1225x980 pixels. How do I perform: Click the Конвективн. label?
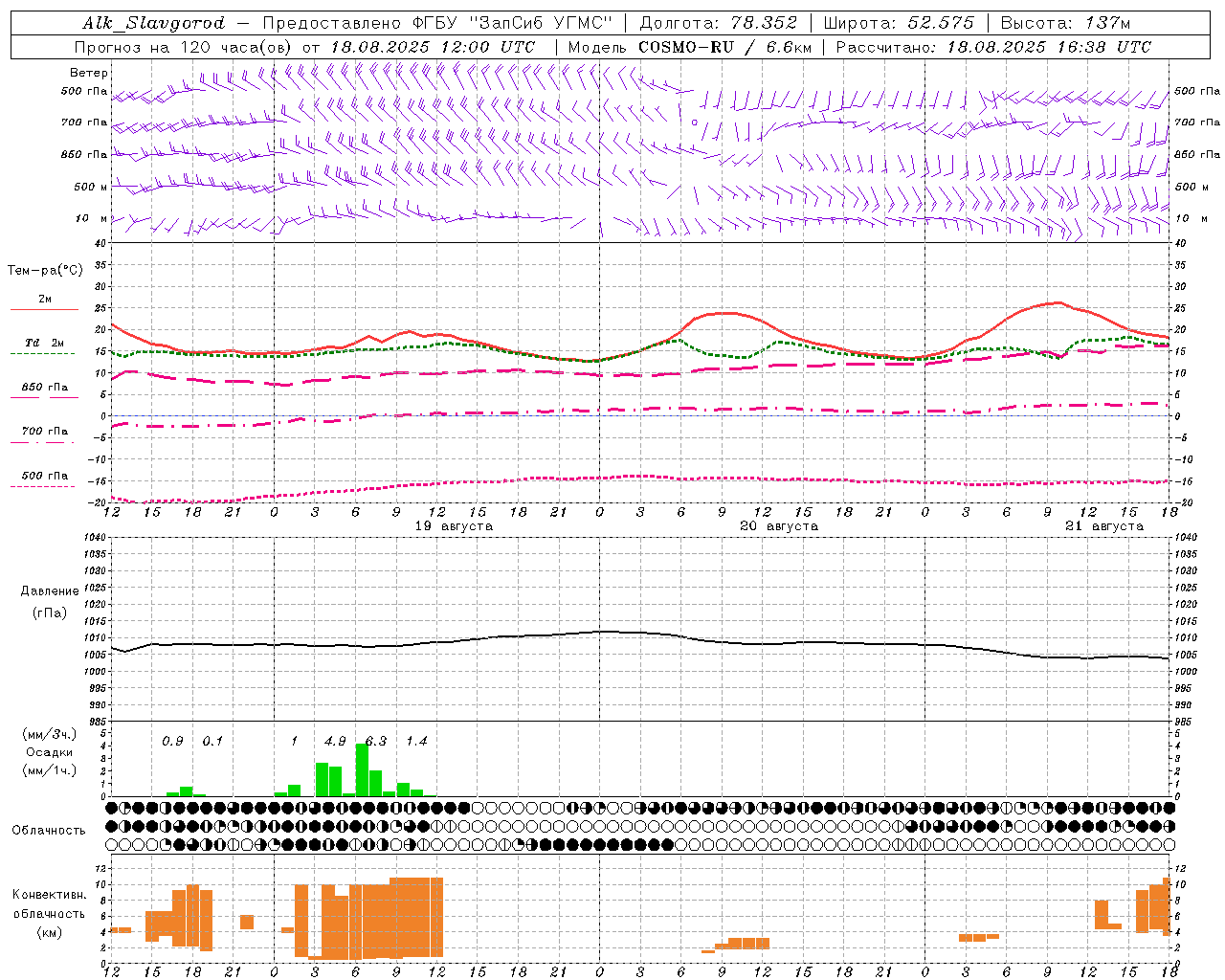[x=50, y=895]
